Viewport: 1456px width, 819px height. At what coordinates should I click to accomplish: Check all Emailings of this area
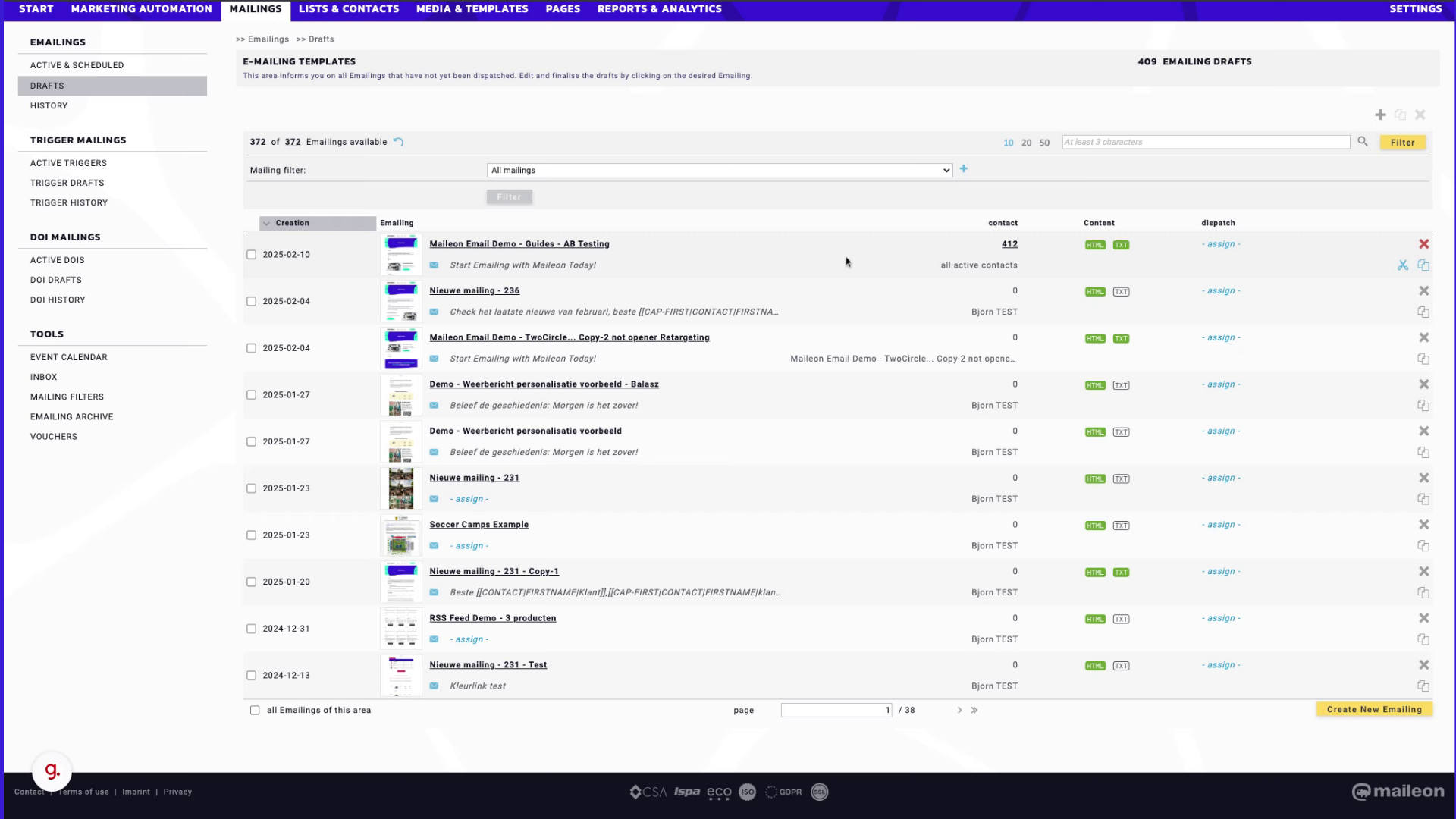click(x=255, y=711)
